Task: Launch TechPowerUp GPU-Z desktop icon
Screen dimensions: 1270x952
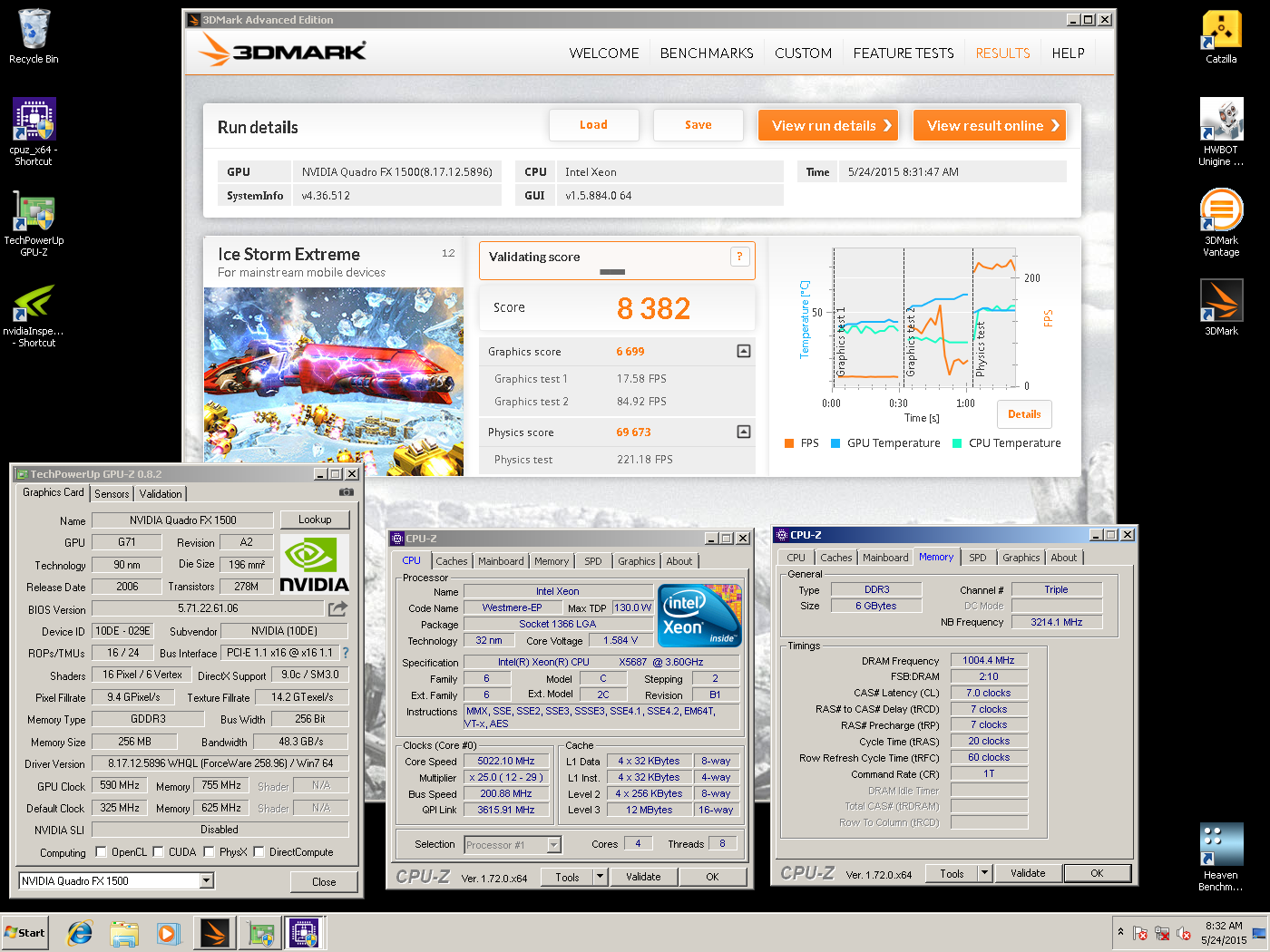Action: 34,223
